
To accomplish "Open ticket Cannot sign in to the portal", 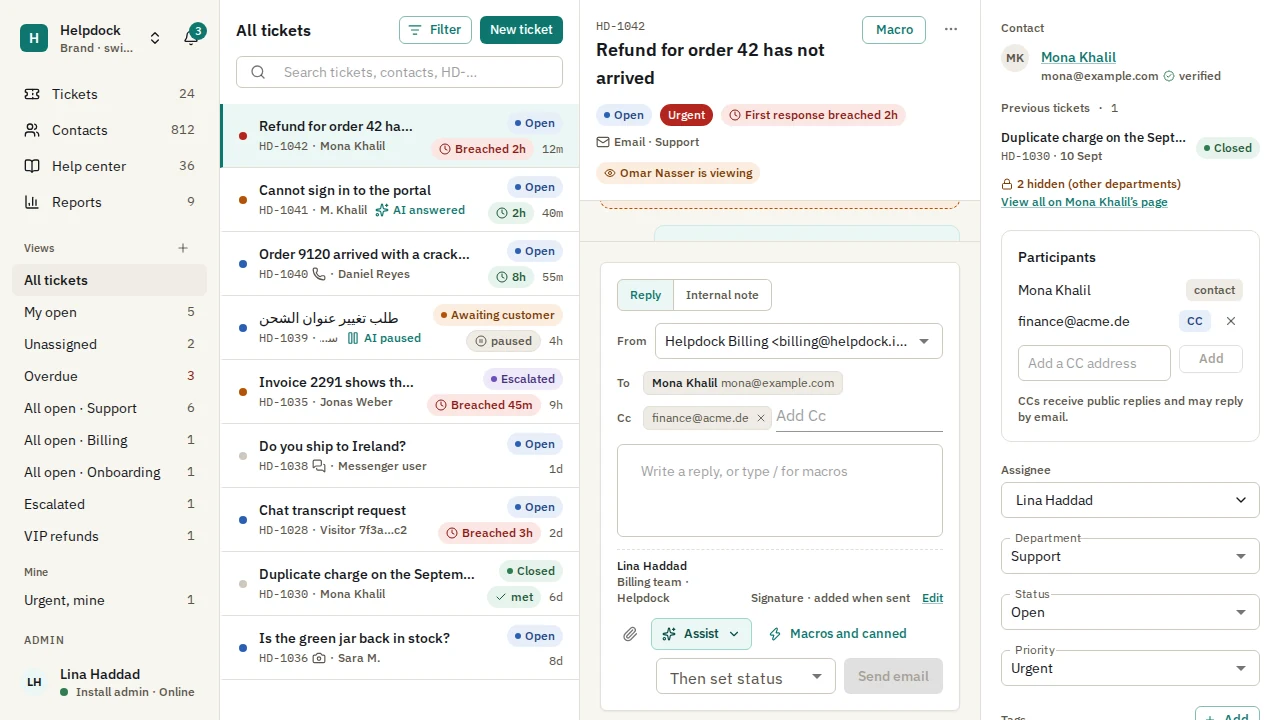I will point(400,200).
